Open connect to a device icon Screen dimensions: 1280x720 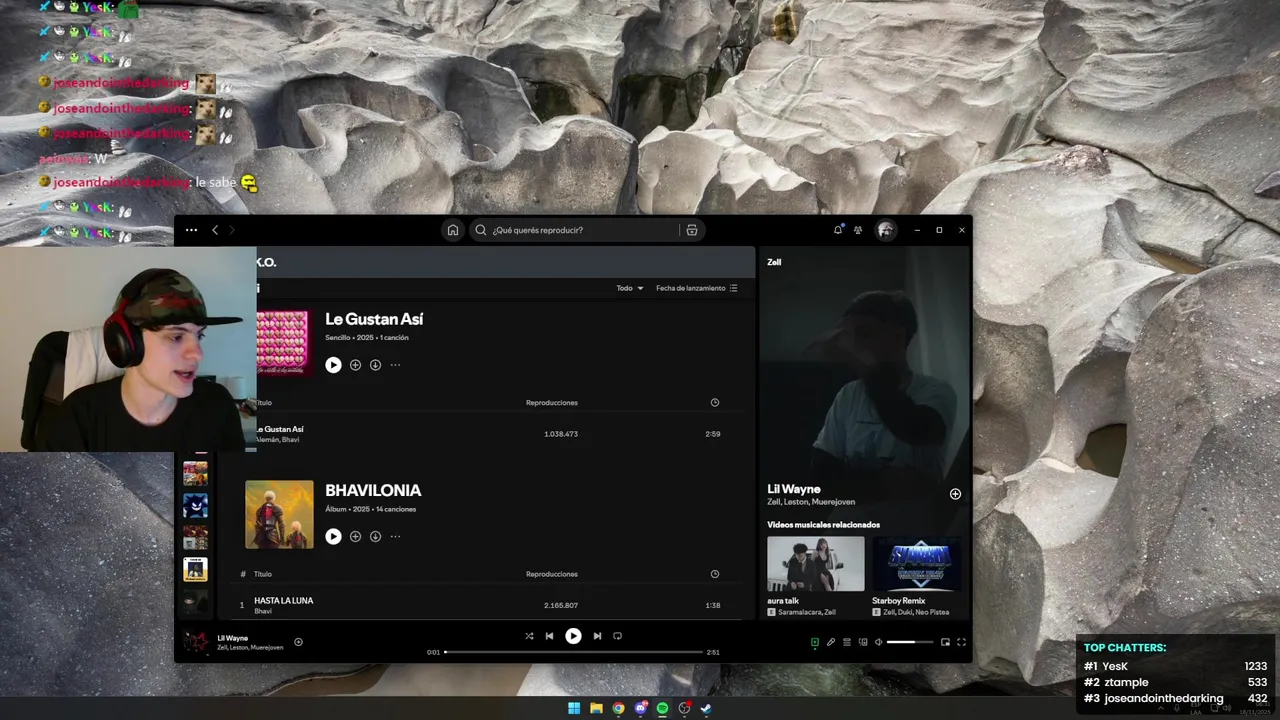(x=862, y=642)
